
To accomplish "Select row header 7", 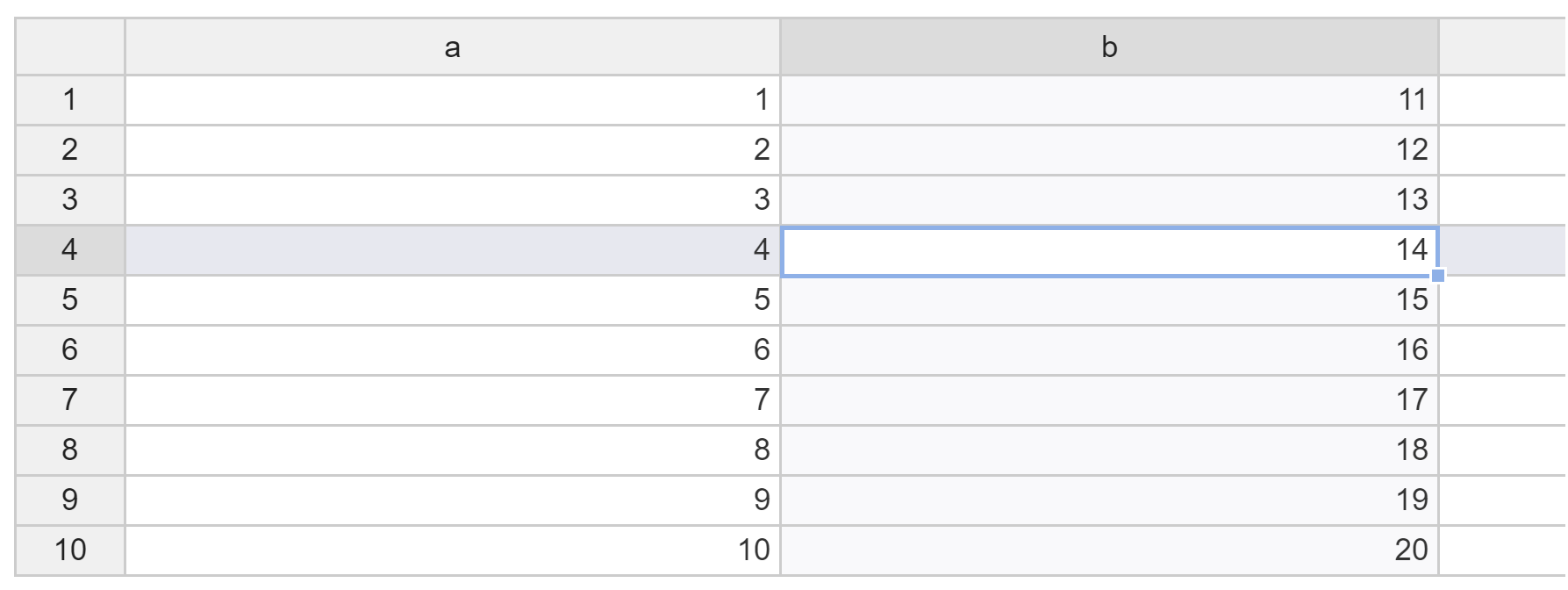I will point(70,400).
